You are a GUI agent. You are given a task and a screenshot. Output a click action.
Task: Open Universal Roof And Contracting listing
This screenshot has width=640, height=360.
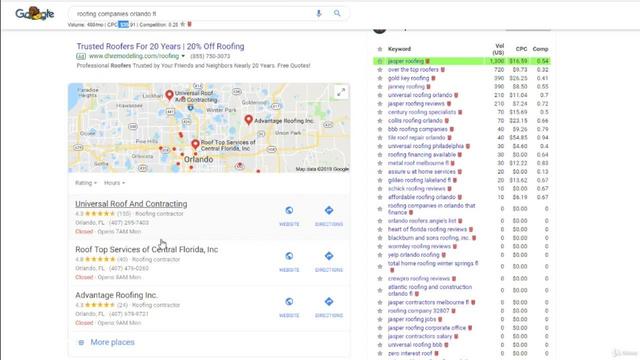131,204
